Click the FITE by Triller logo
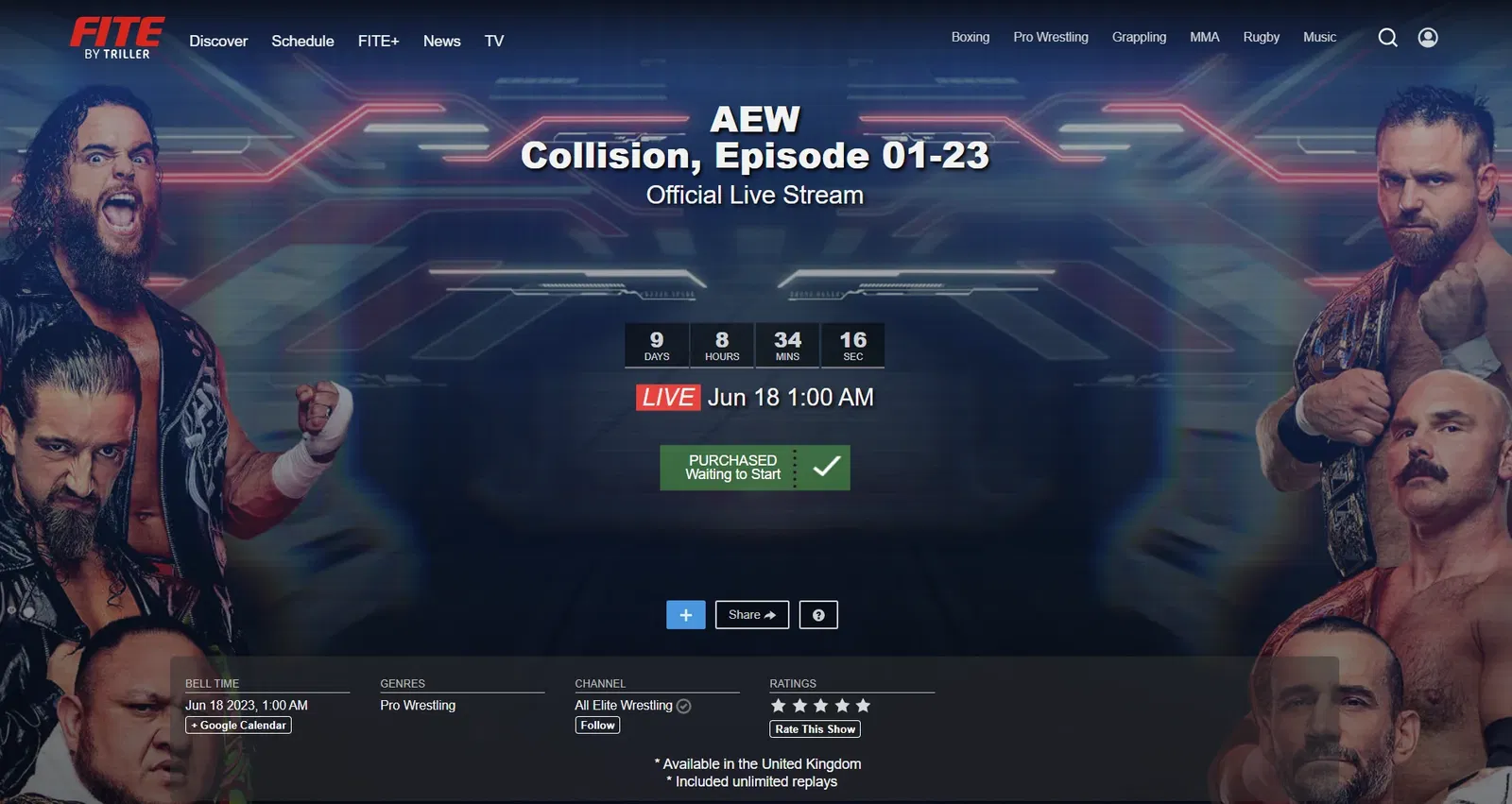1512x804 pixels. [117, 39]
